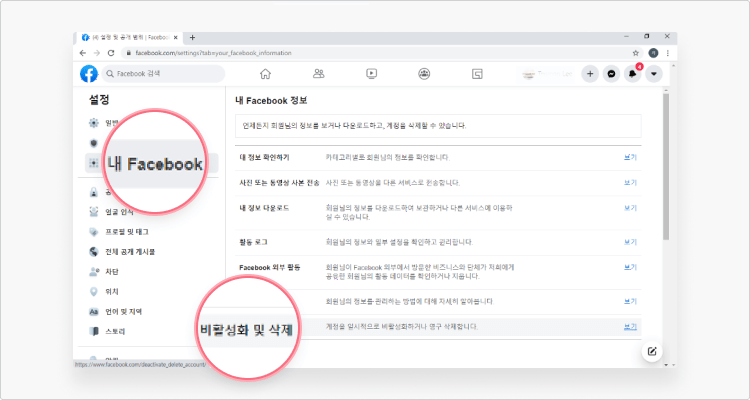Select 차단 in settings sidebar
The height and width of the screenshot is (400, 750).
[x=103, y=272]
